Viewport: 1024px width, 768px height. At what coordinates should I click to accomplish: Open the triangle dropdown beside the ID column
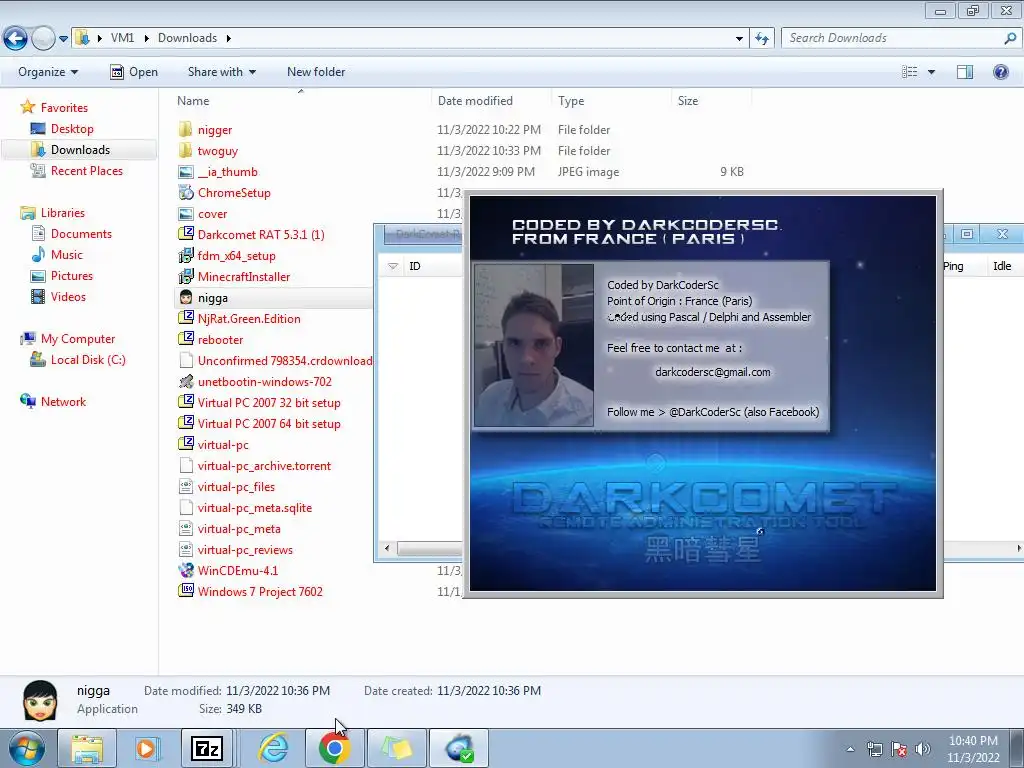(x=392, y=266)
